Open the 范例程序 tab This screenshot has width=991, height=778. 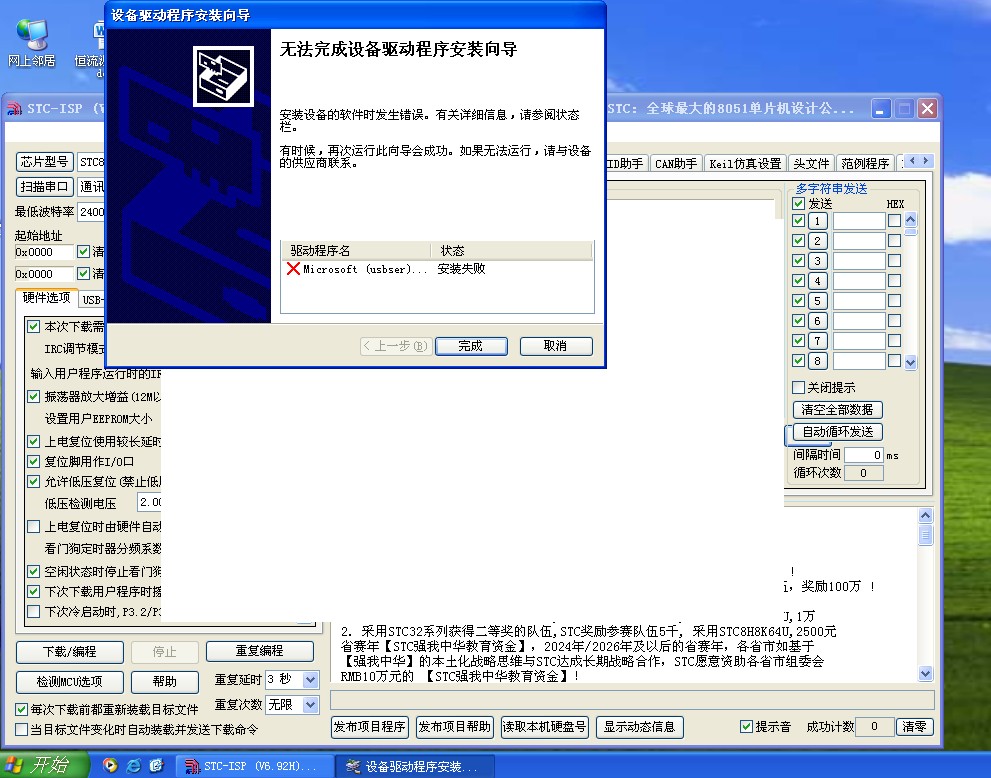[x=865, y=164]
